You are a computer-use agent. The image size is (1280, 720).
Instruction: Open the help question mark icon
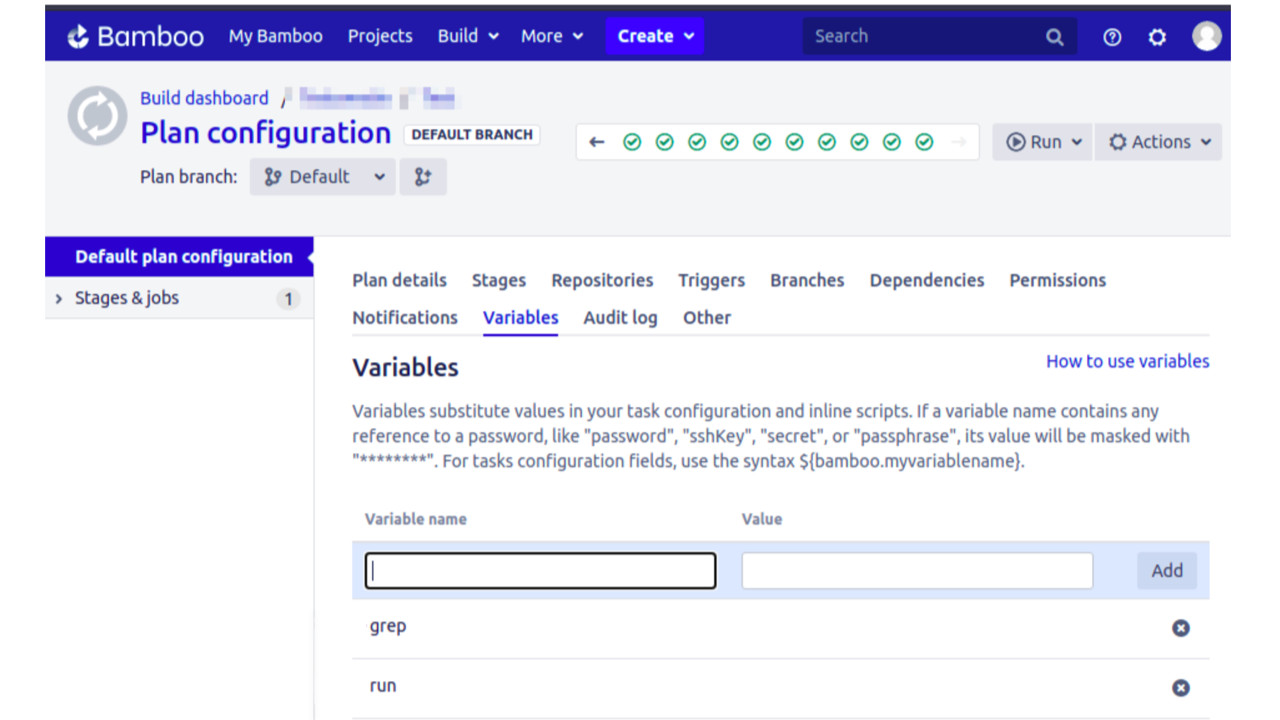(1112, 37)
